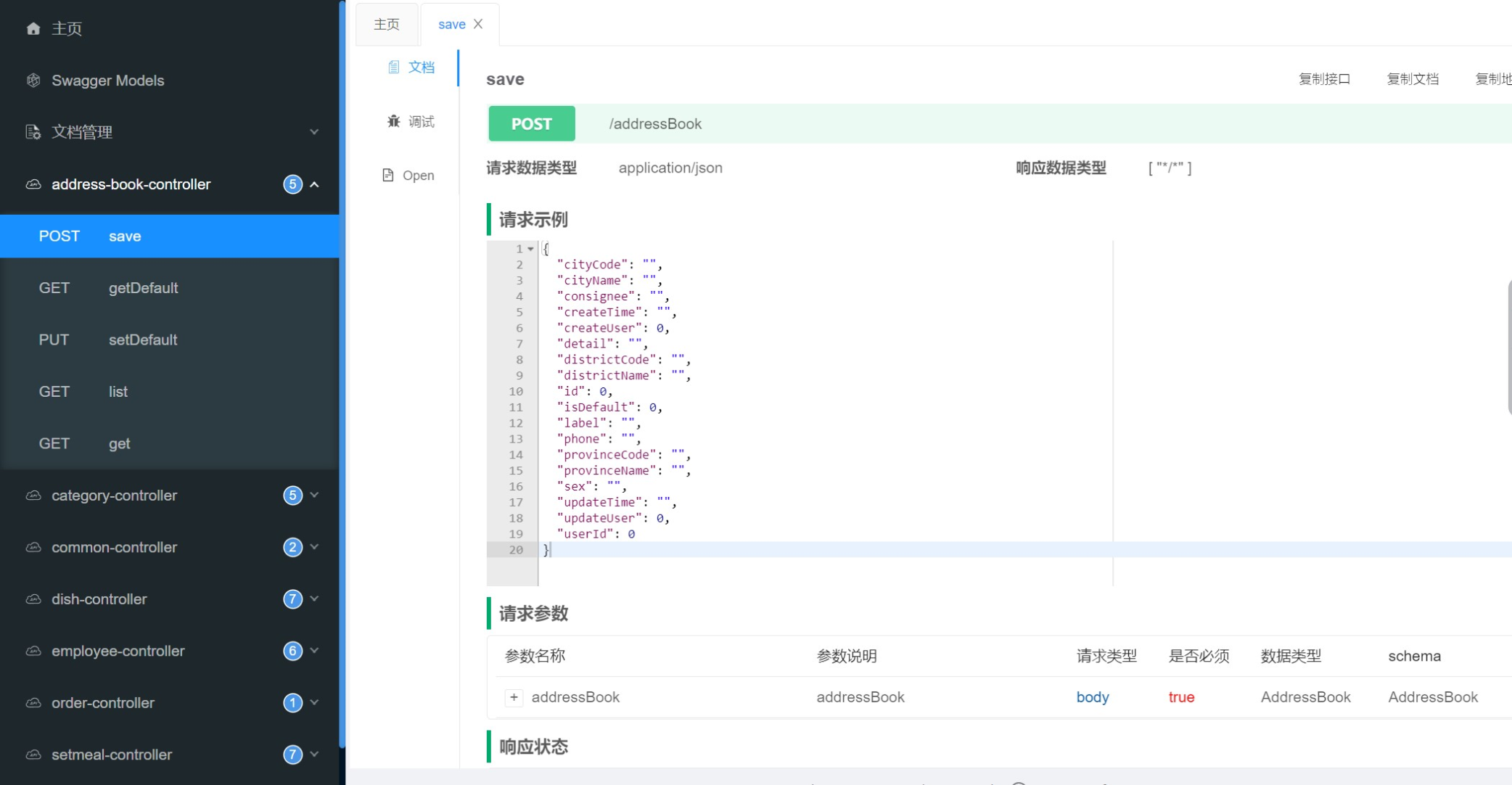
Task: Click the count badge 2 on common-controller
Action: 292,547
